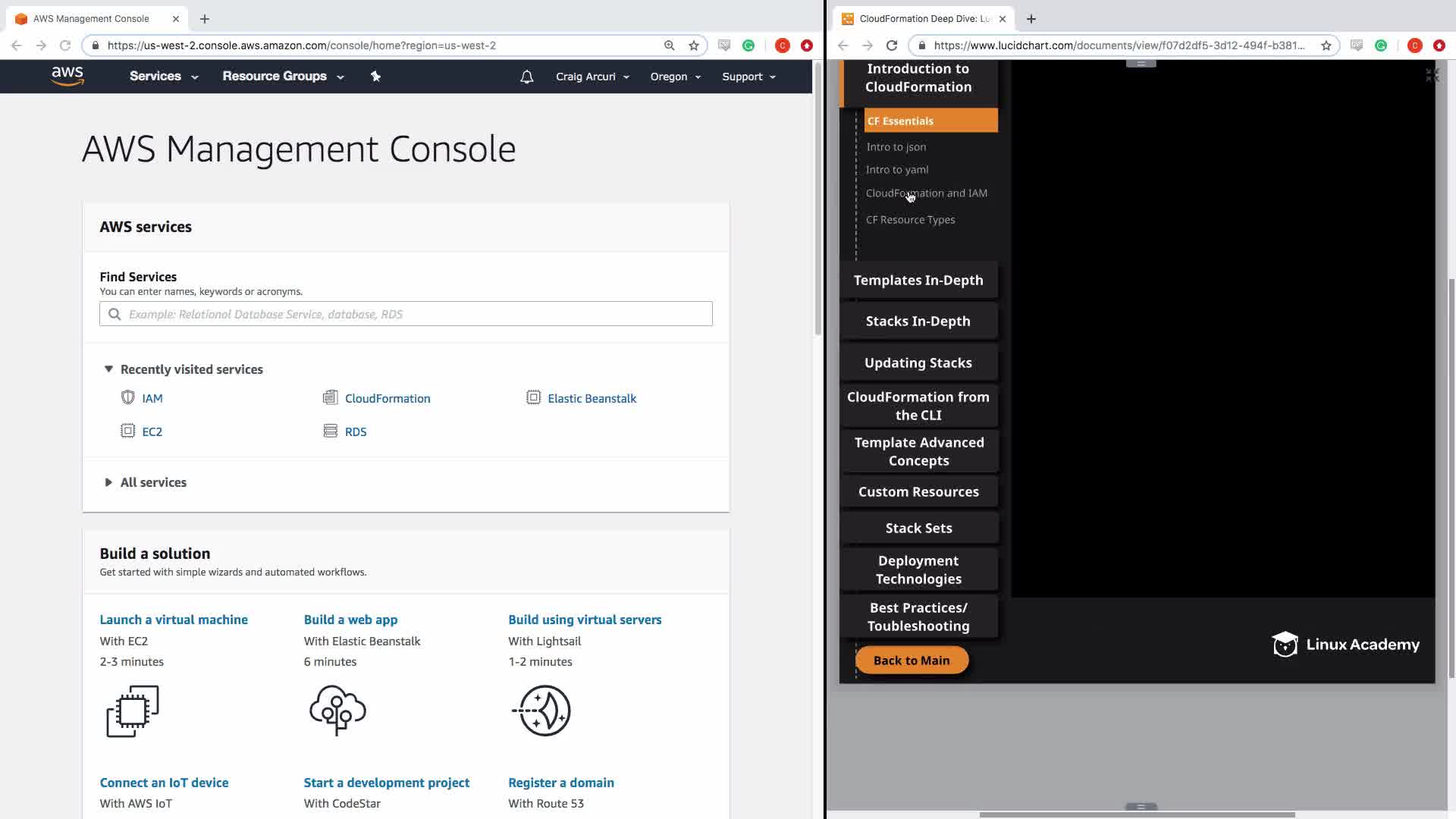
Task: Click the Build a web app tree icon
Action: click(337, 710)
